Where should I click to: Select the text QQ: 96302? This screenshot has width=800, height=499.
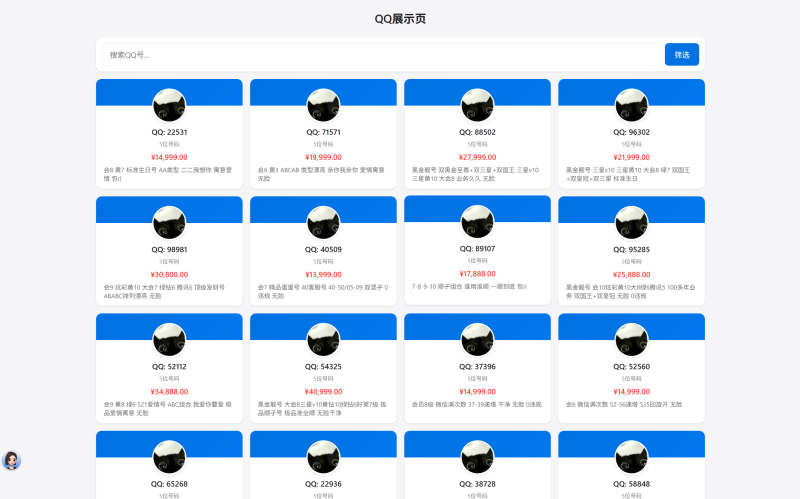[x=632, y=132]
